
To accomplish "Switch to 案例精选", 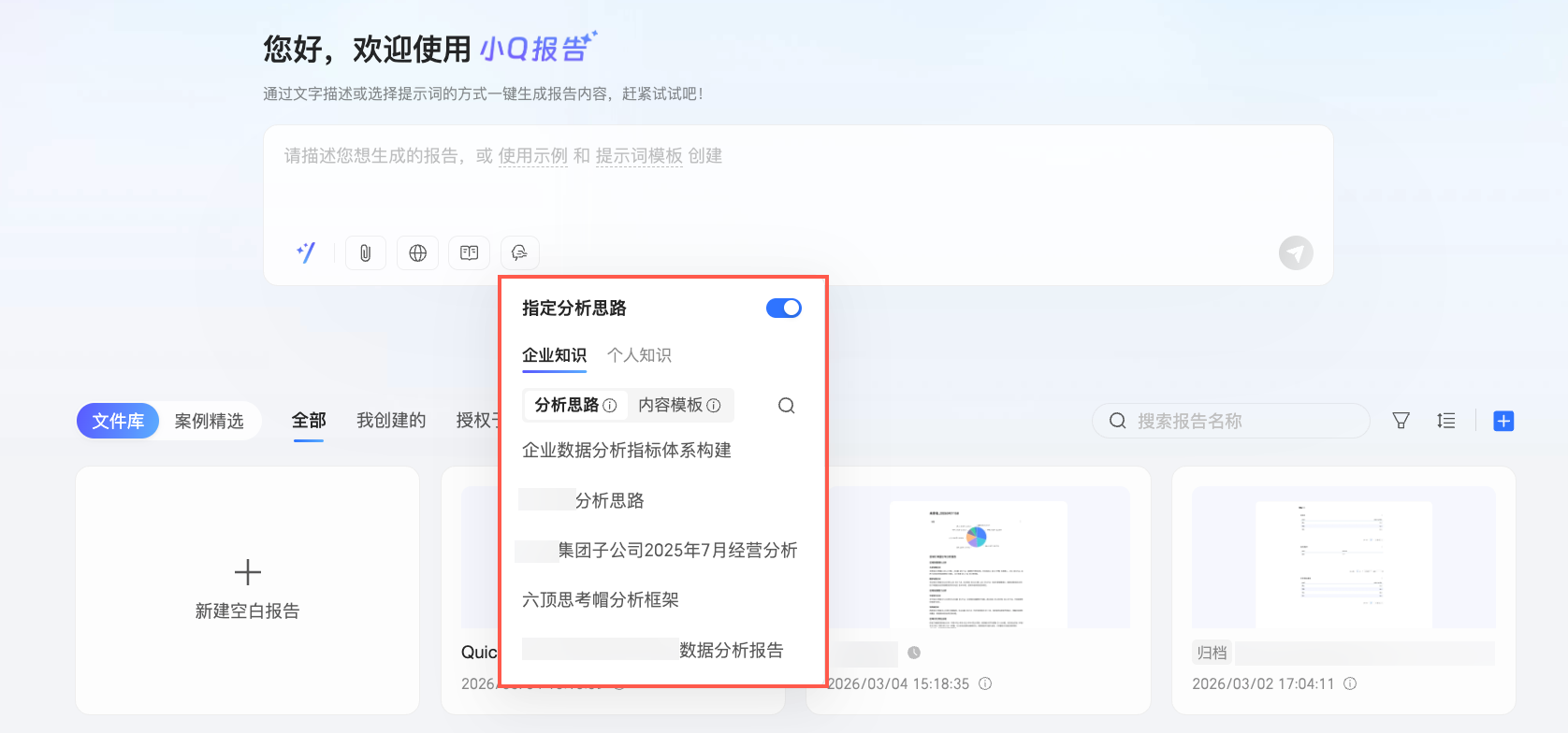I will click(x=210, y=421).
